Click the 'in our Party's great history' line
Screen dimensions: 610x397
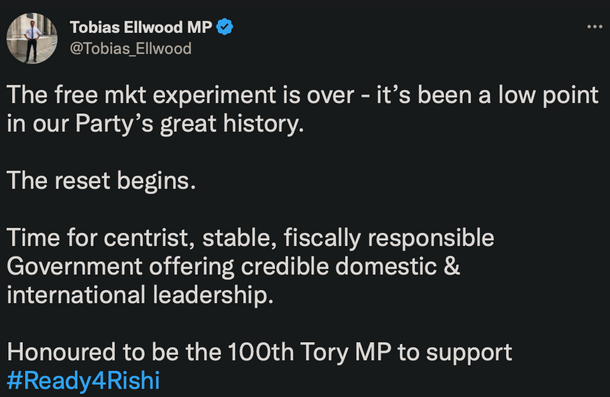coord(155,124)
